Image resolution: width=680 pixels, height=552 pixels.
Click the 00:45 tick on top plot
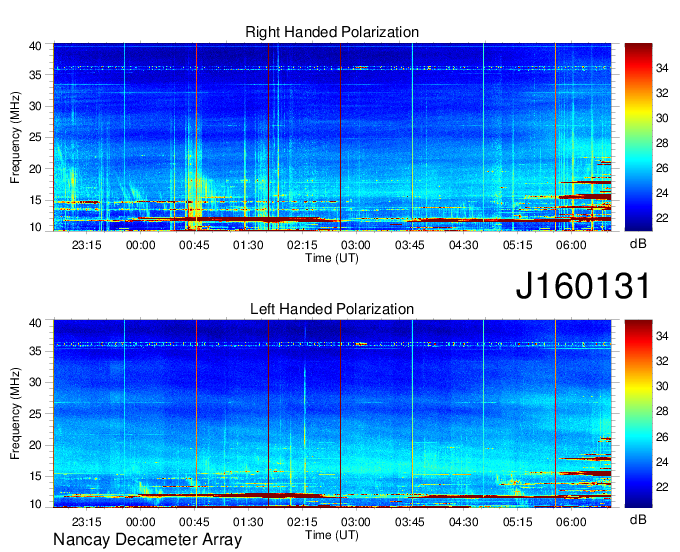click(194, 245)
